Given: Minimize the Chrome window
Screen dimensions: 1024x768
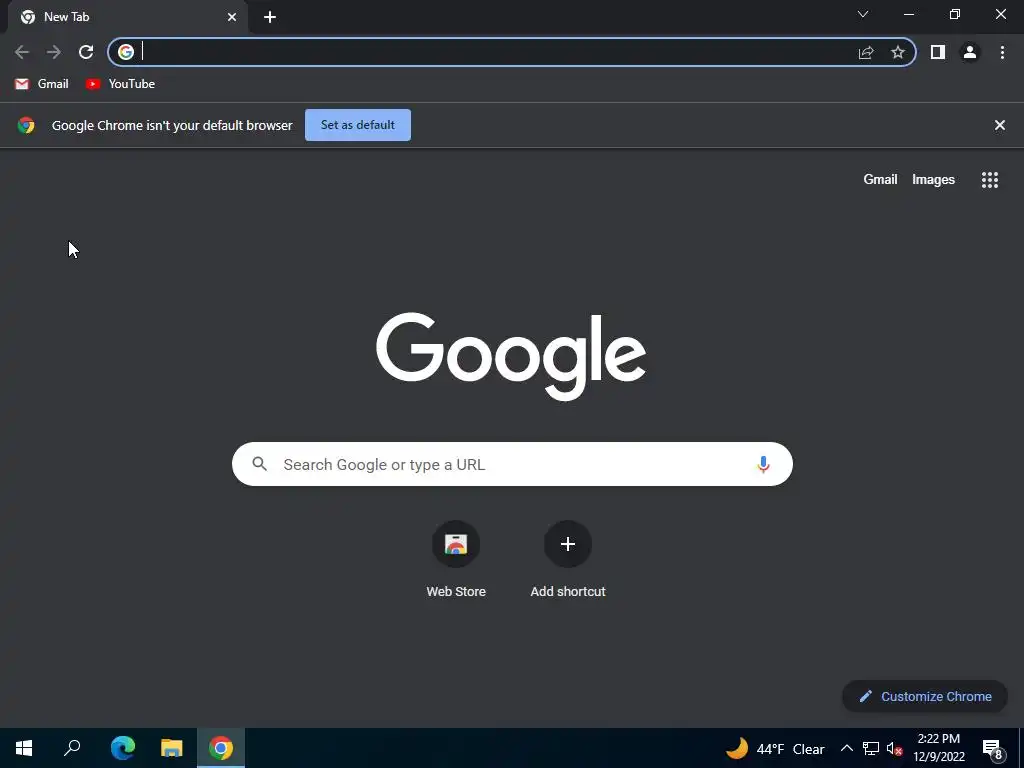Looking at the screenshot, I should [x=908, y=14].
